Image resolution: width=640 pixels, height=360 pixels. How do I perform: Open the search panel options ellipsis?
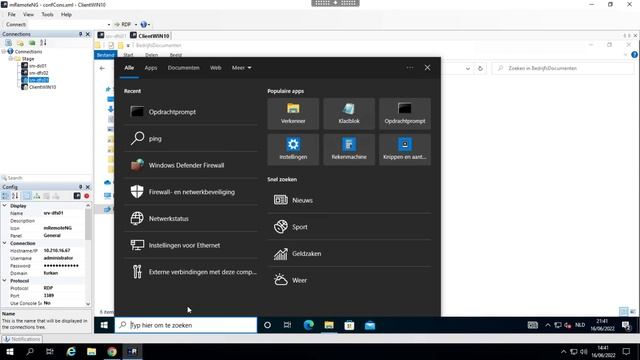(409, 68)
